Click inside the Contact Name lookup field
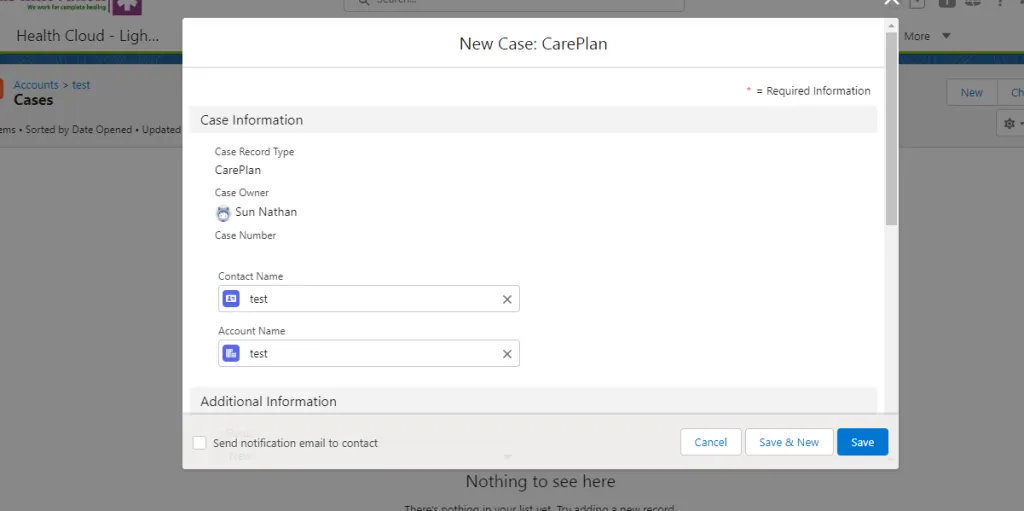The width and height of the screenshot is (1024, 511). coord(369,299)
